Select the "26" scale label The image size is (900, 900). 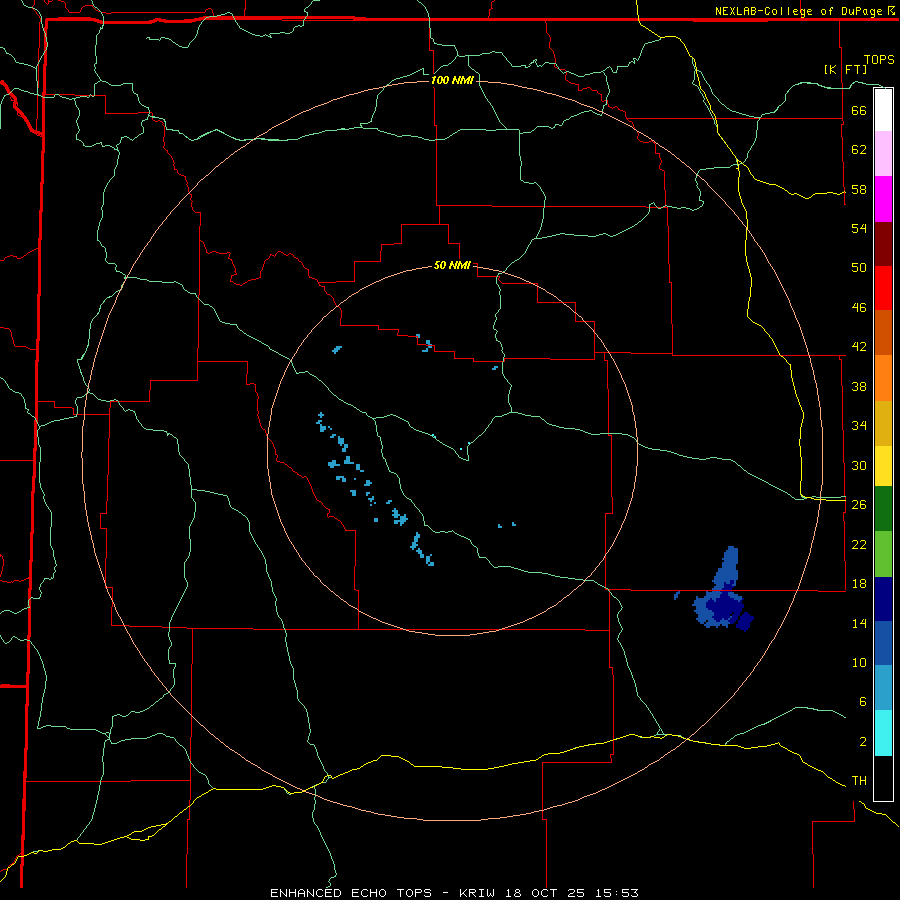point(859,505)
